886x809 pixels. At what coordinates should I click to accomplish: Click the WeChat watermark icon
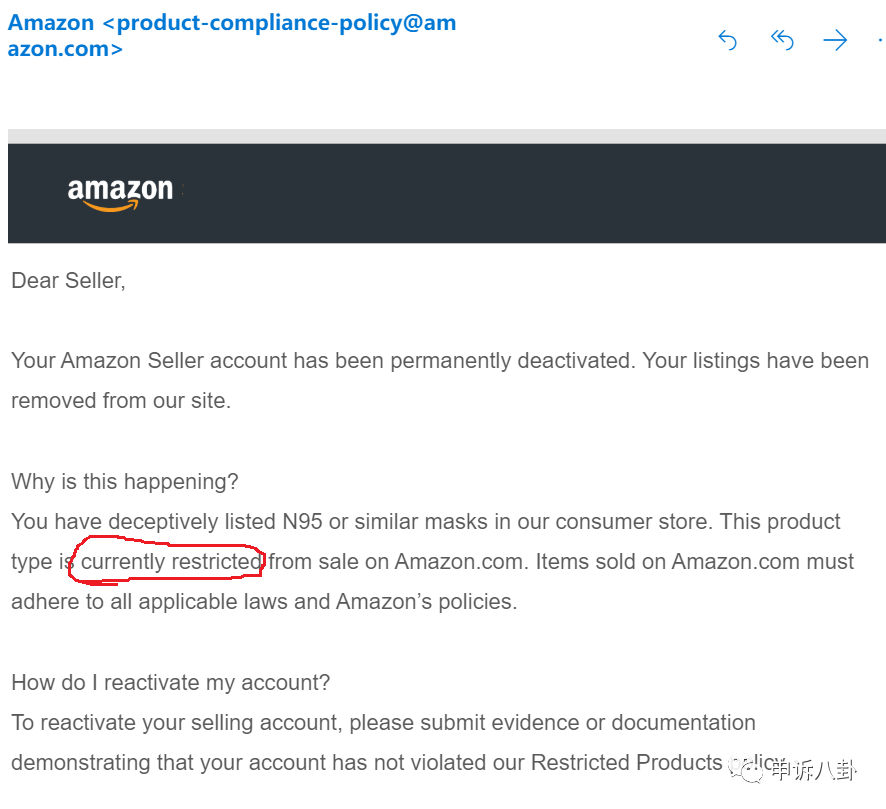[746, 769]
